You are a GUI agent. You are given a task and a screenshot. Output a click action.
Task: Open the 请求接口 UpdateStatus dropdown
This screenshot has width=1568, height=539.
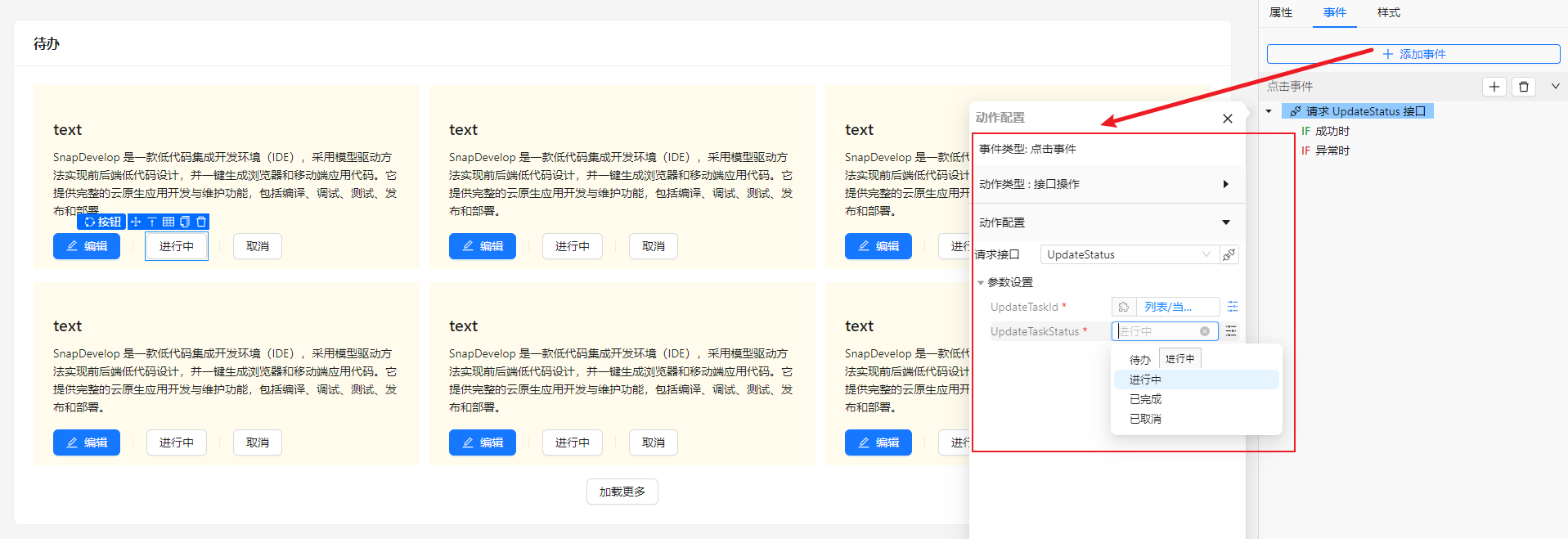click(x=1129, y=255)
